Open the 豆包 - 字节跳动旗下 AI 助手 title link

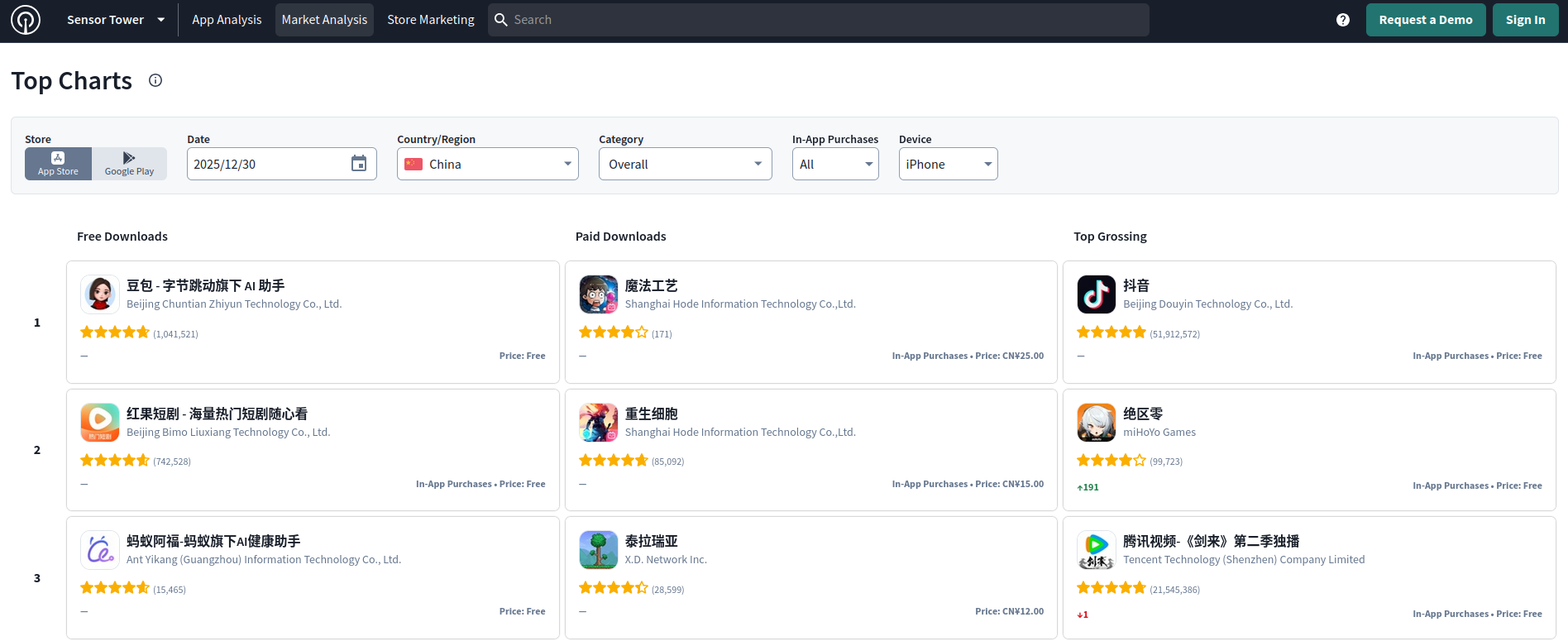click(205, 285)
